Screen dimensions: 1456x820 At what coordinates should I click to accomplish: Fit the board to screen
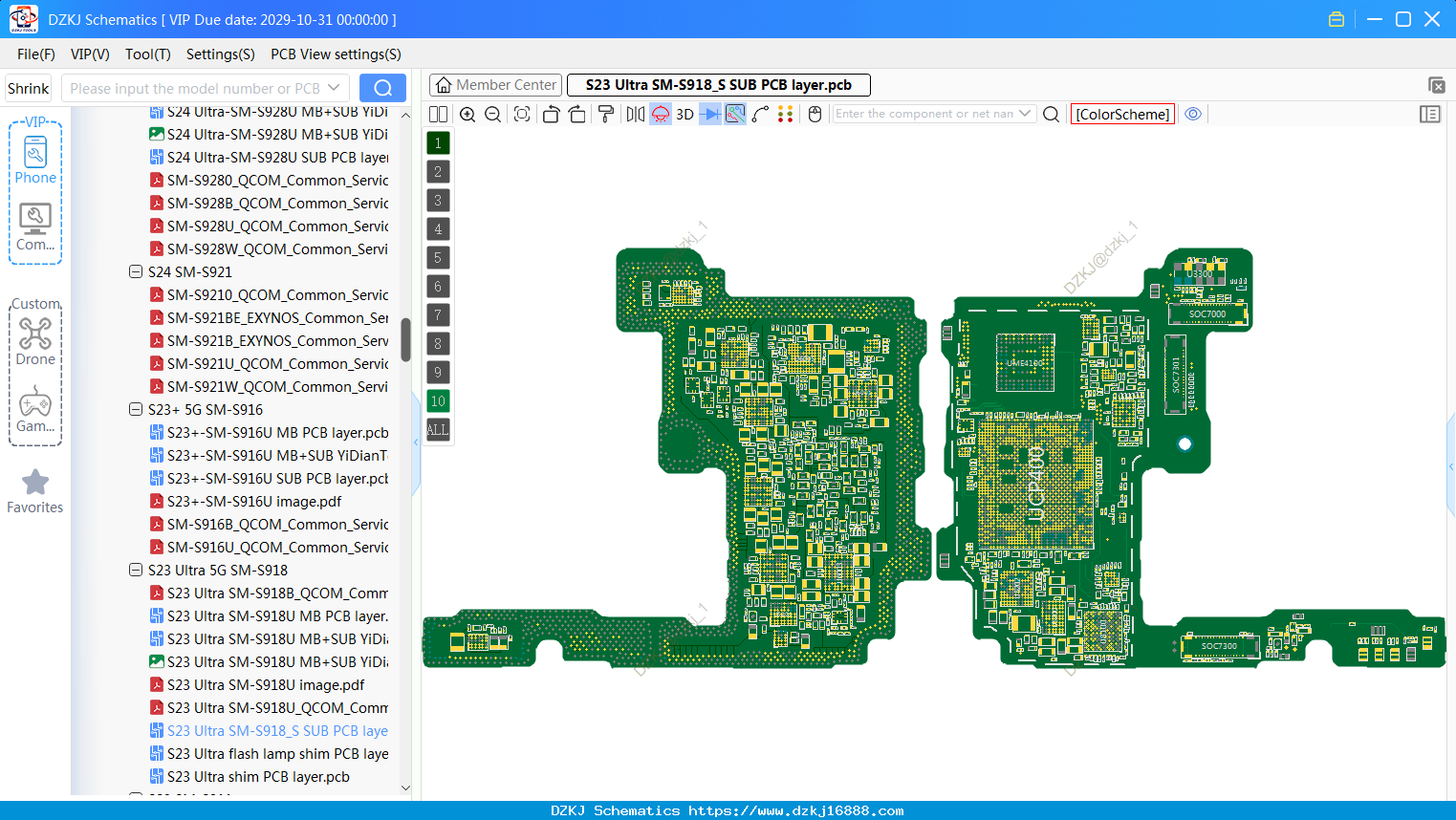coord(521,114)
